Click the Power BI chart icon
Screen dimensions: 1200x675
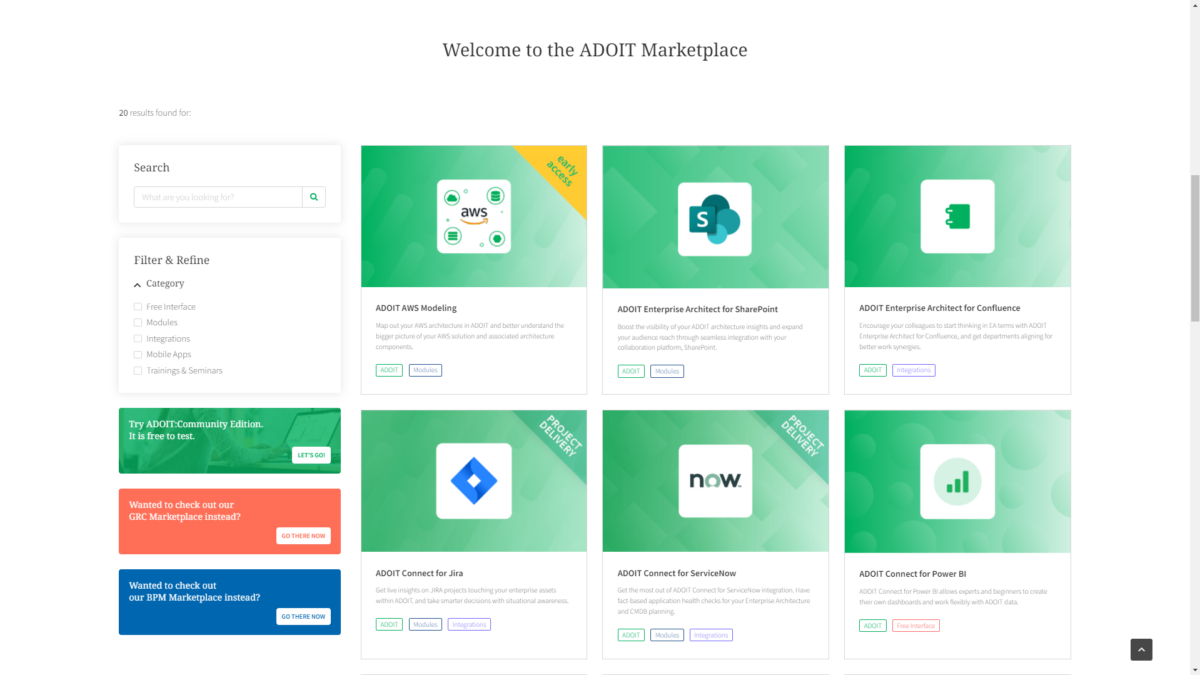tap(957, 480)
